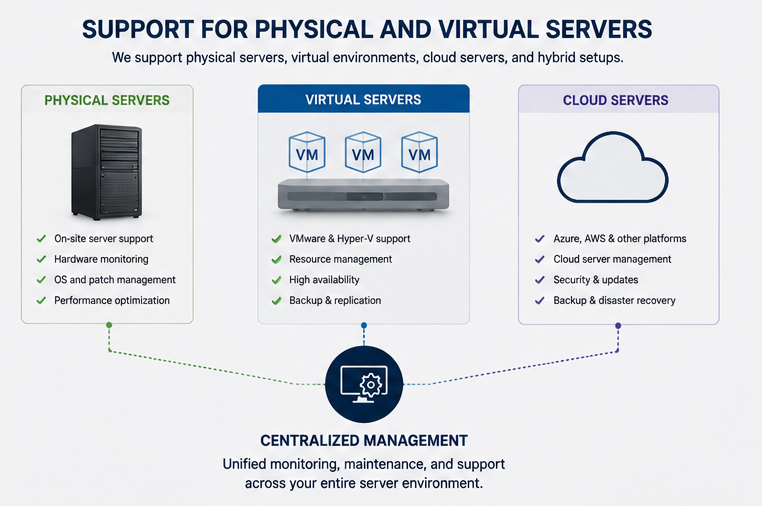Screen dimensions: 762x506
Task: Click the checkmark beside Cloud server management
Action: tap(540, 259)
